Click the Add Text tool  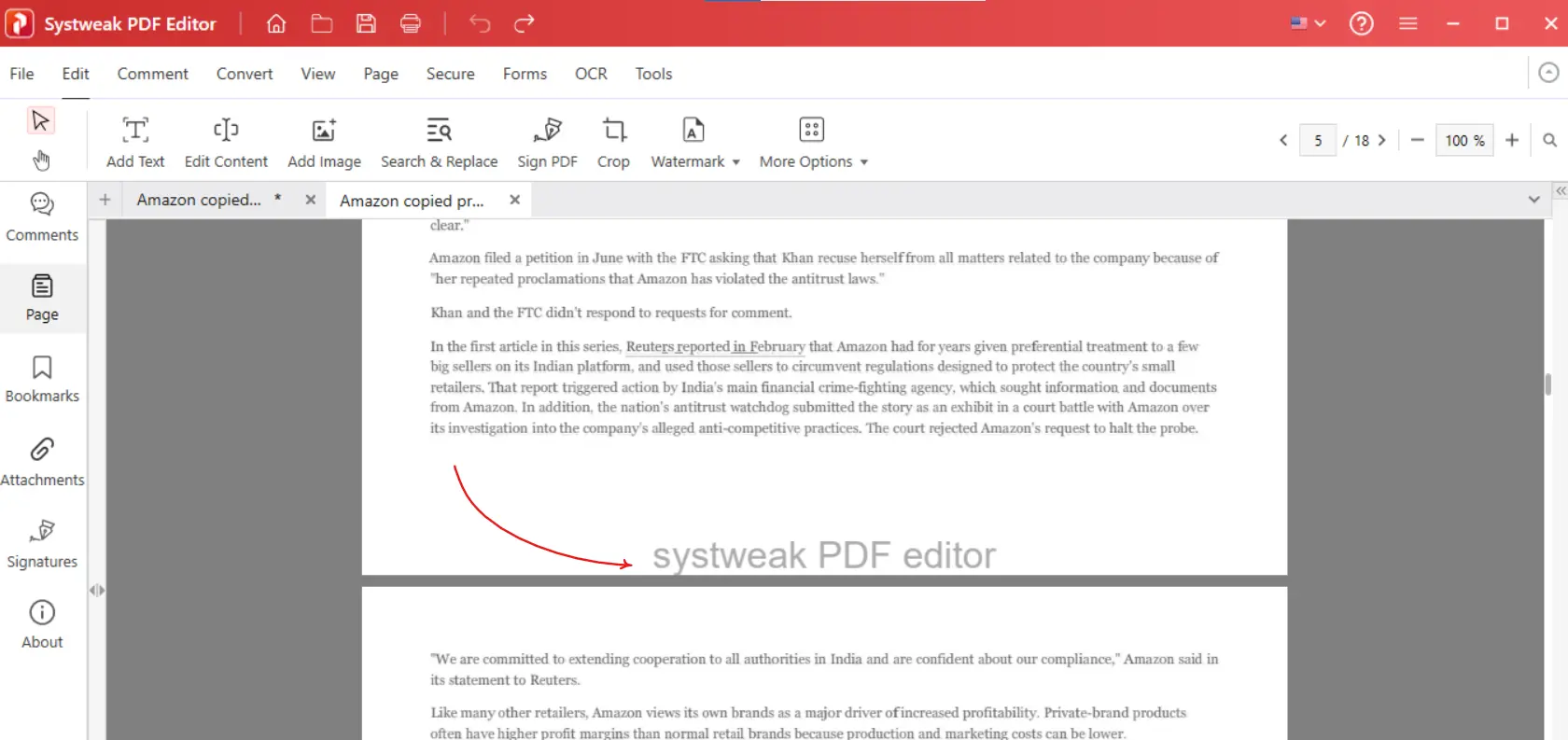coord(135,142)
